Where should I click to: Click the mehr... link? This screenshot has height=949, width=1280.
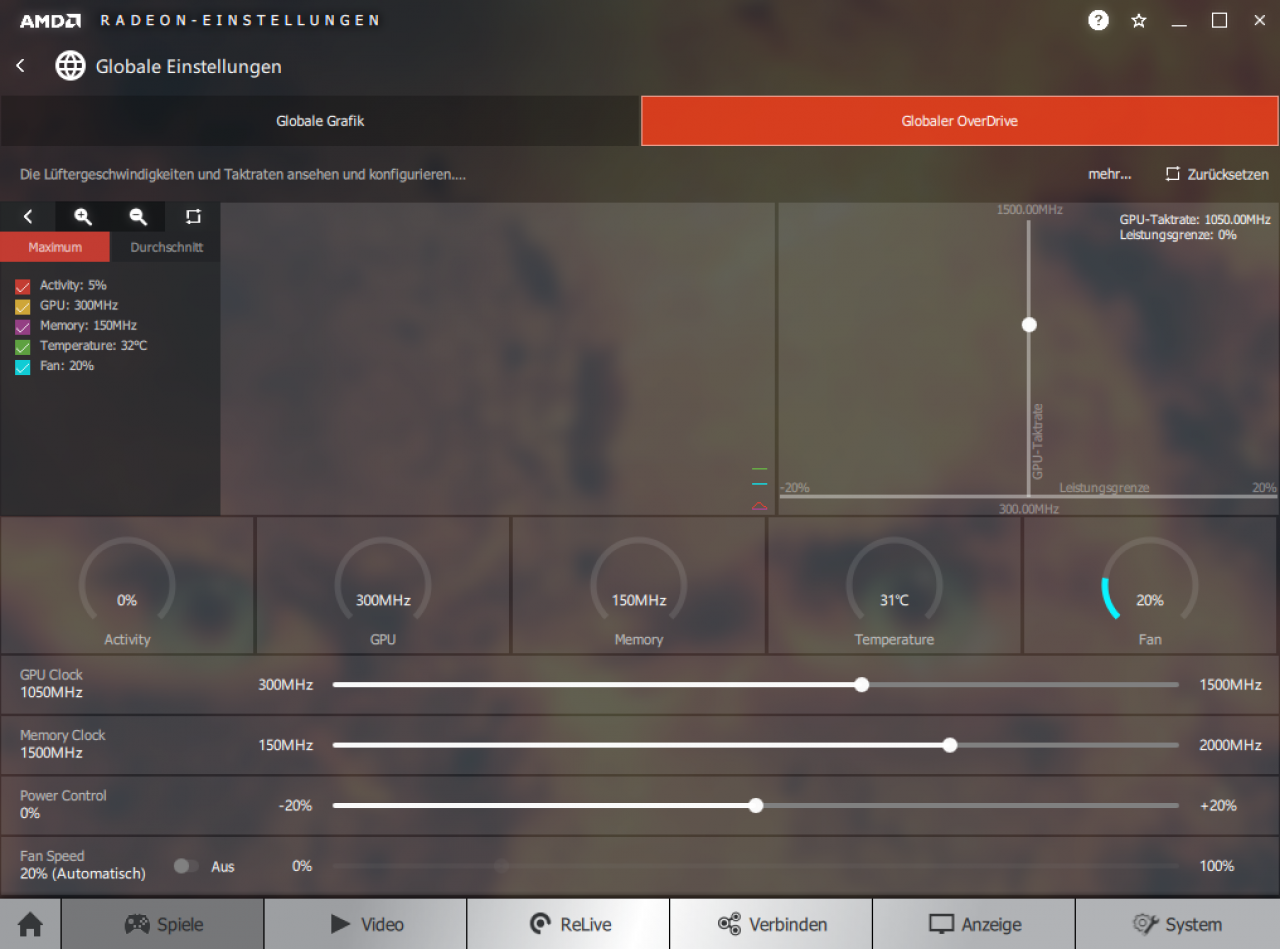[x=1110, y=174]
